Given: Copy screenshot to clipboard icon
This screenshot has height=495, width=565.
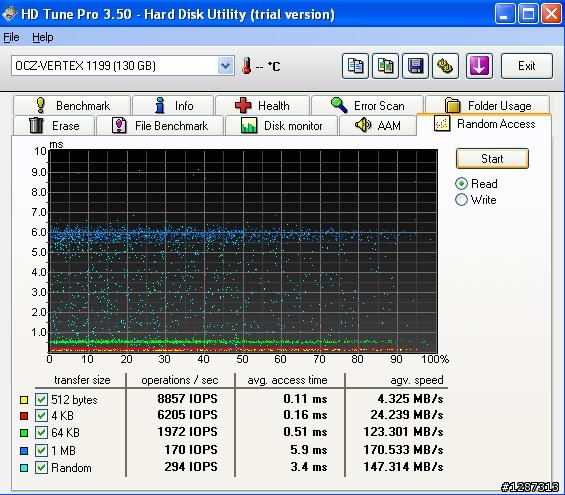Looking at the screenshot, I should (385, 66).
